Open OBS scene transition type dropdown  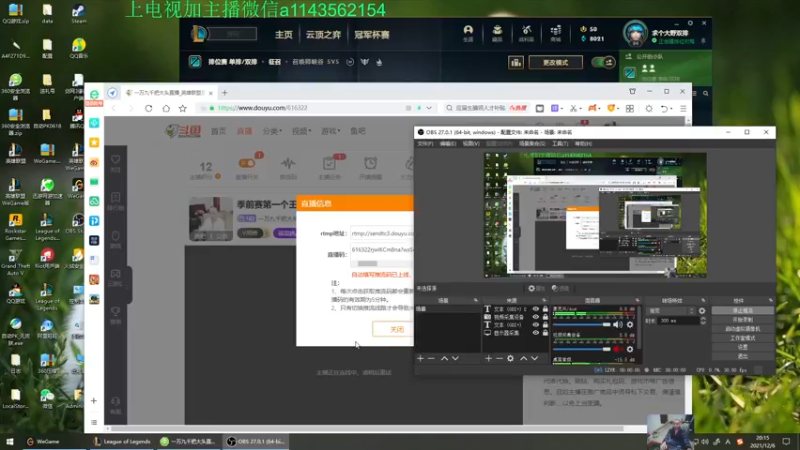(671, 311)
